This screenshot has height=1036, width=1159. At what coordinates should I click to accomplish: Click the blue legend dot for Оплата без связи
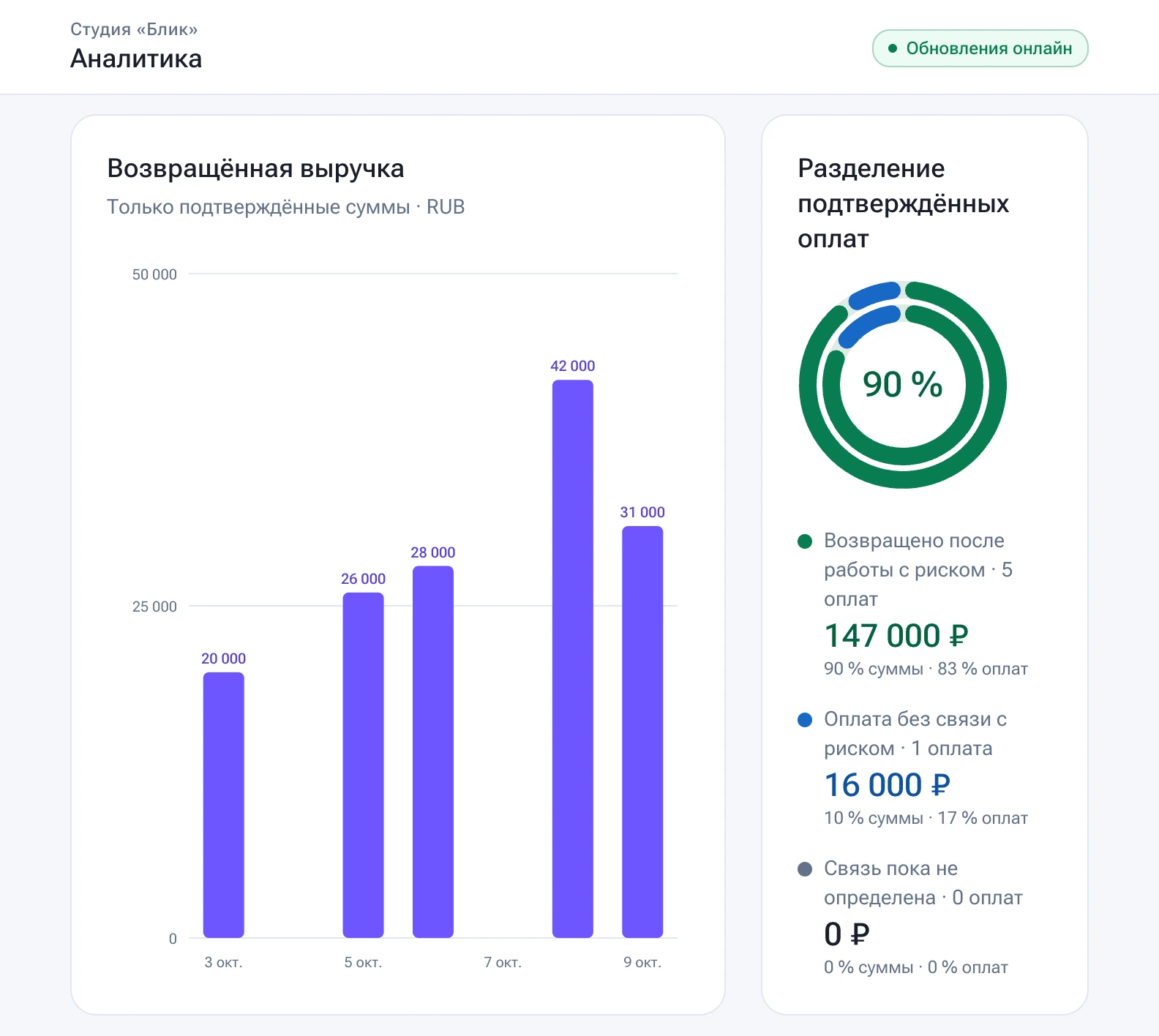click(x=805, y=720)
